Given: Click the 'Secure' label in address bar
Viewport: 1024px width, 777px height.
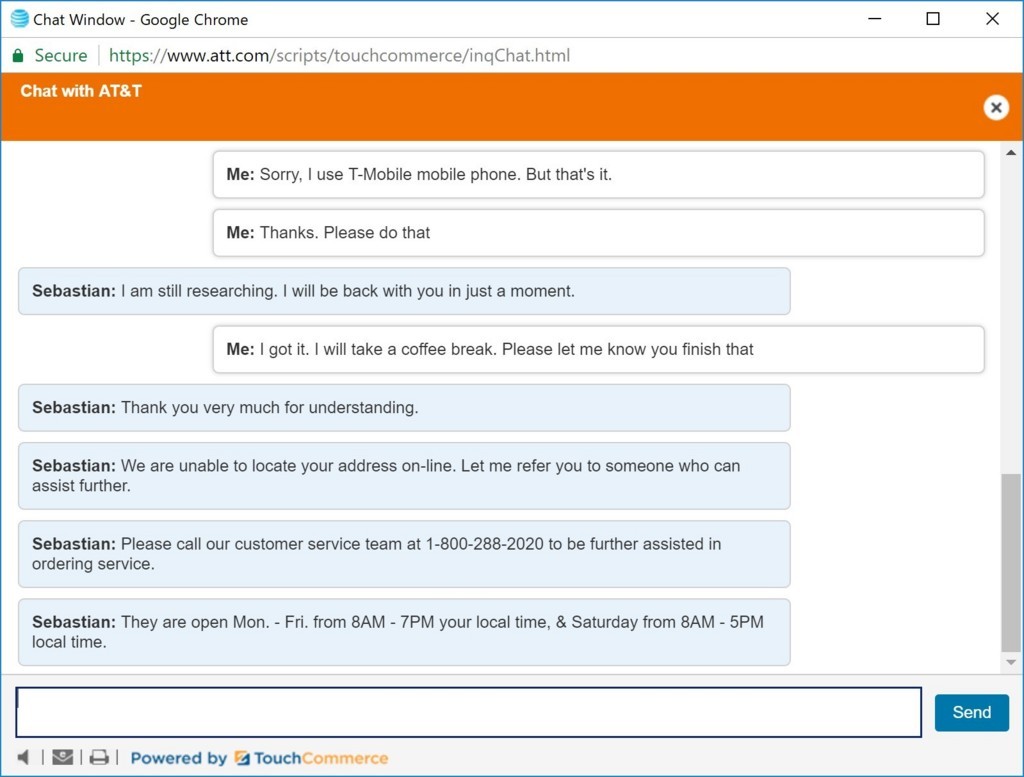Looking at the screenshot, I should click(x=61, y=56).
